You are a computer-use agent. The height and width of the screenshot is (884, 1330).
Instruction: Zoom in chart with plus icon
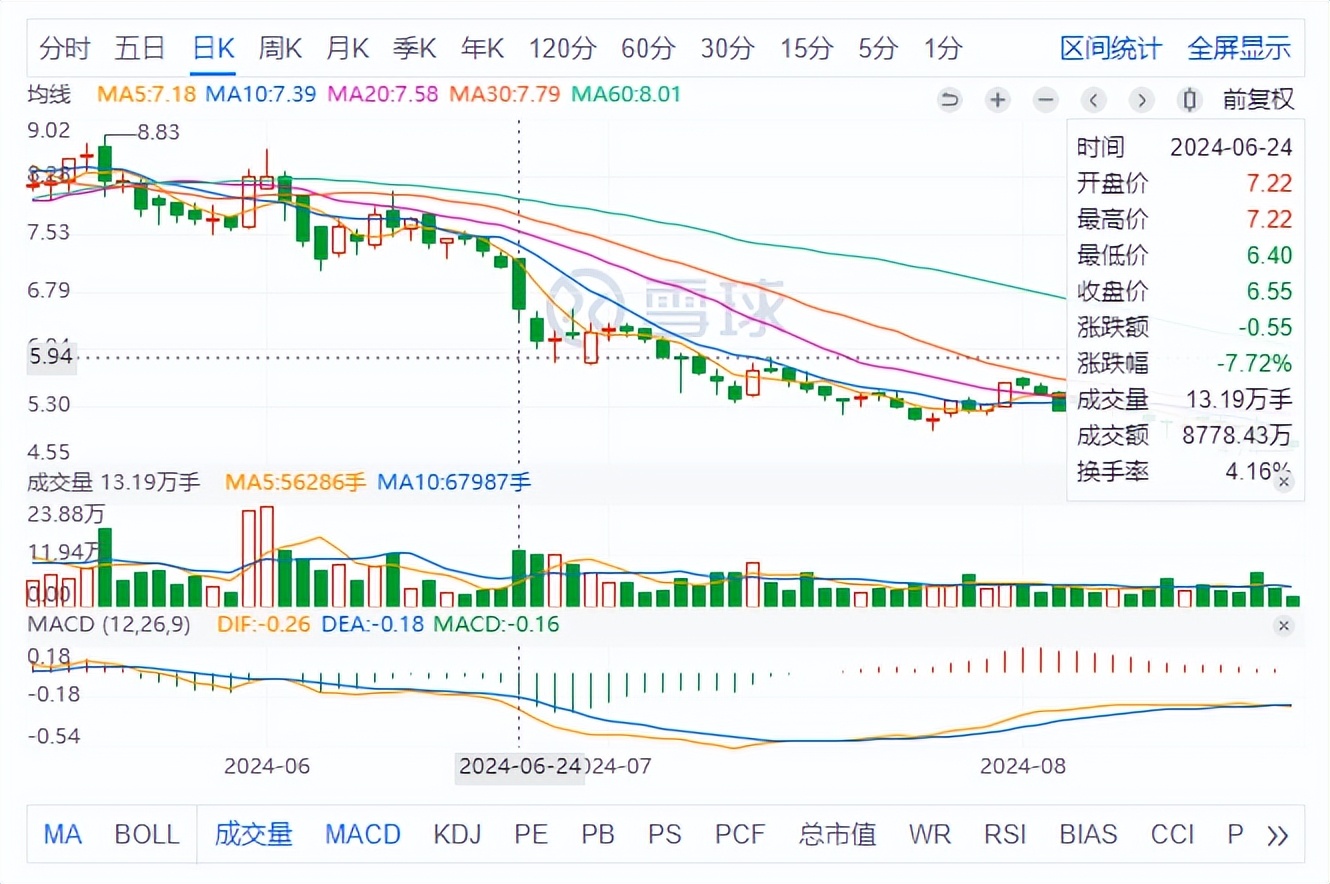pyautogui.click(x=997, y=99)
